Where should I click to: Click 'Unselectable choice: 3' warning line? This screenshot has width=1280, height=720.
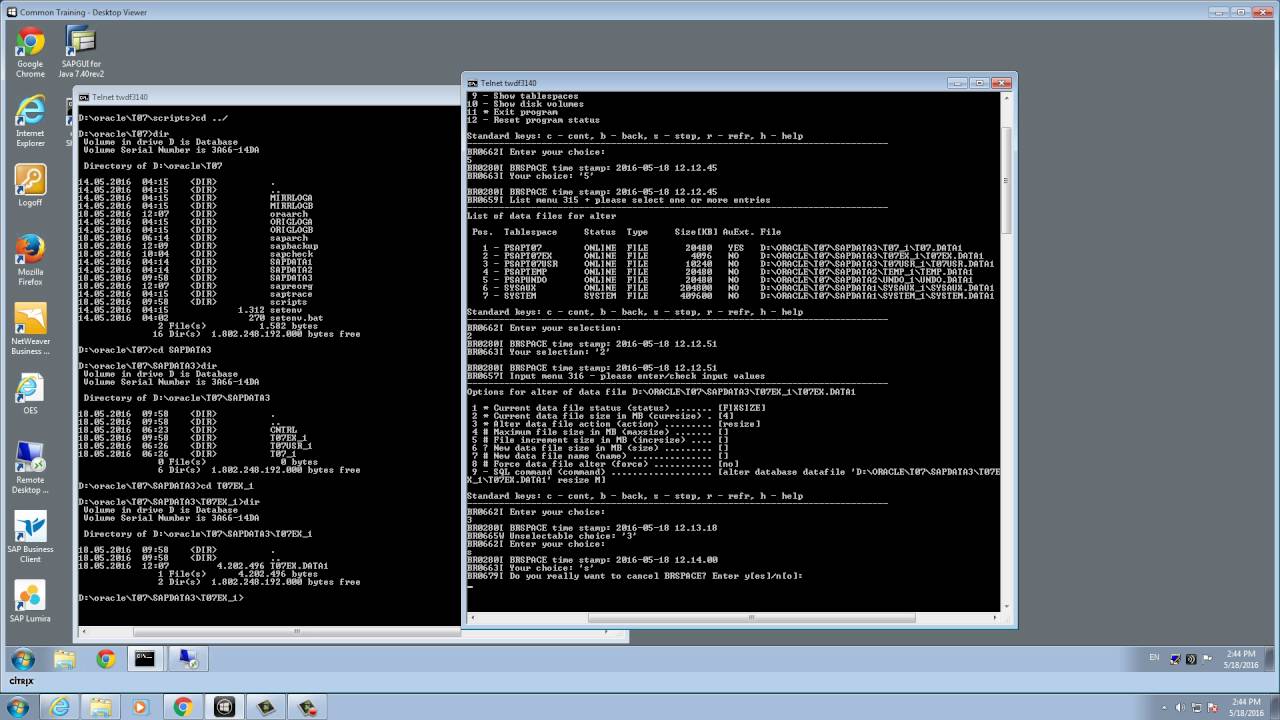pyautogui.click(x=552, y=536)
